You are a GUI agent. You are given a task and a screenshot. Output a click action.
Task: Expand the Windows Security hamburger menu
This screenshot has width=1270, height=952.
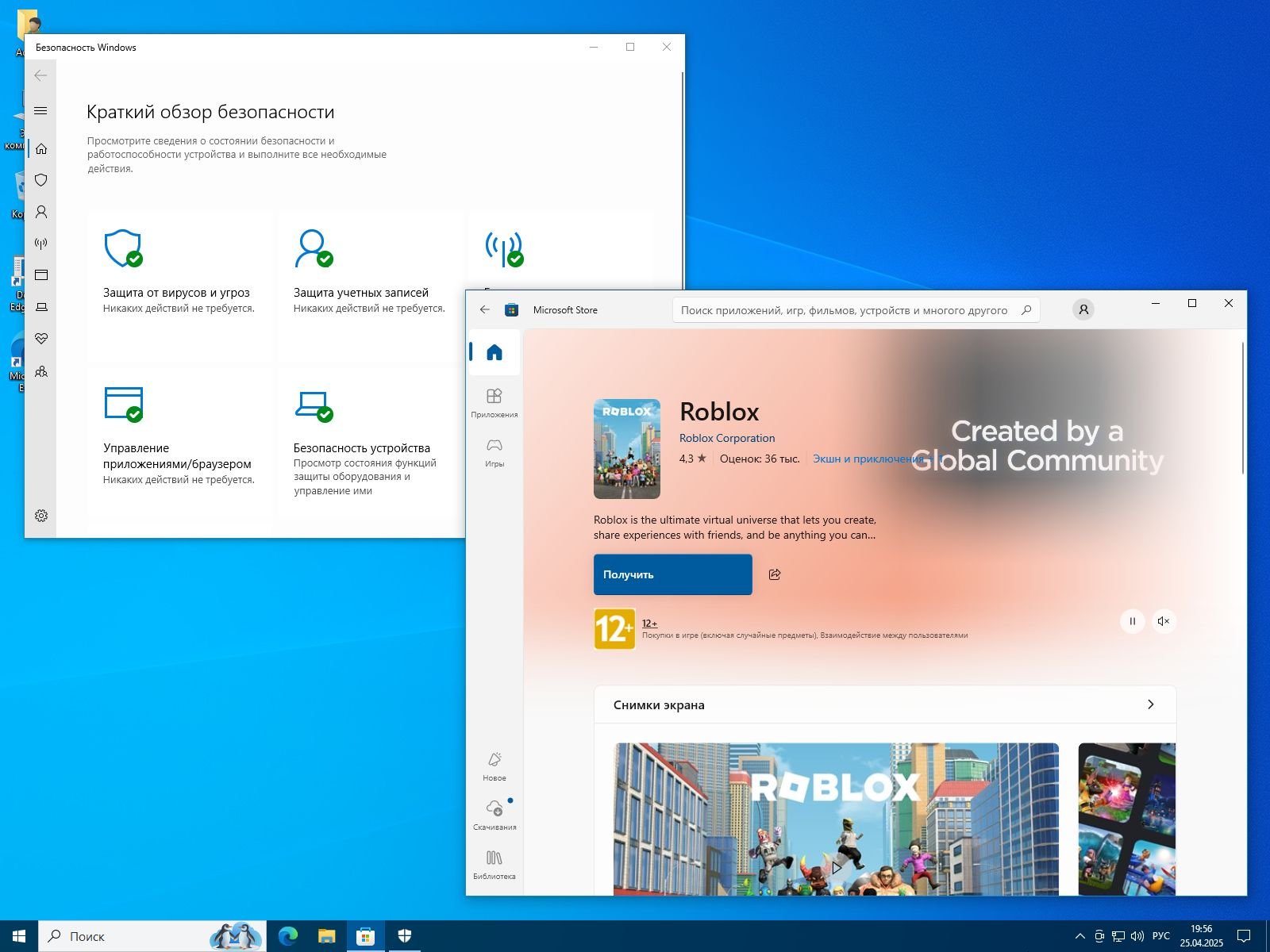(x=41, y=110)
